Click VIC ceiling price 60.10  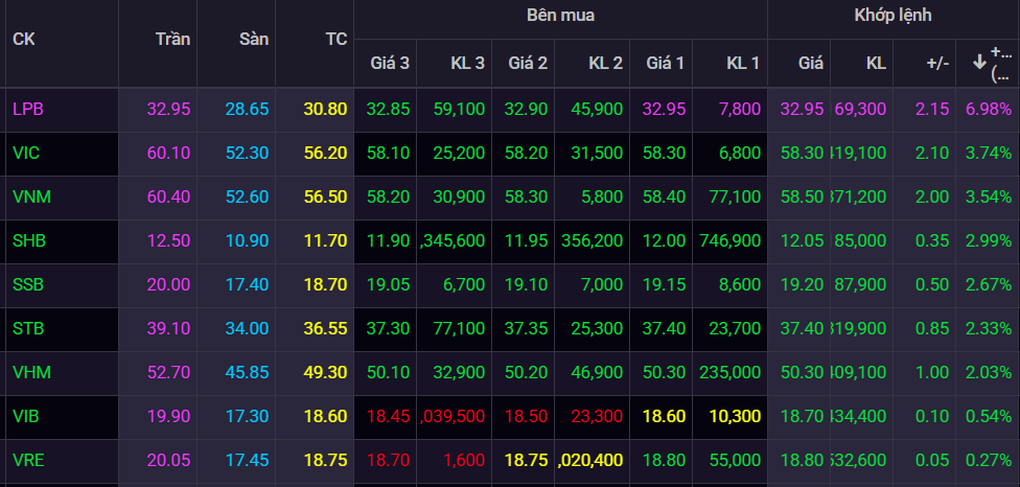(x=168, y=153)
